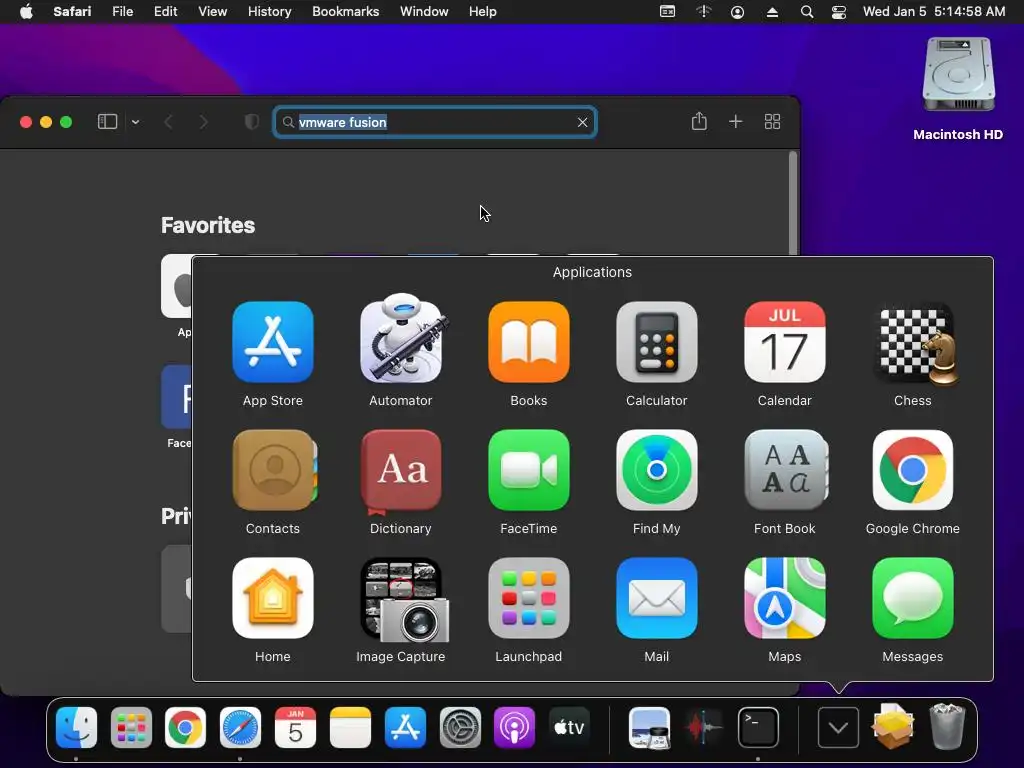1024x768 pixels.
Task: Open Notes from the Dock
Action: [x=350, y=727]
